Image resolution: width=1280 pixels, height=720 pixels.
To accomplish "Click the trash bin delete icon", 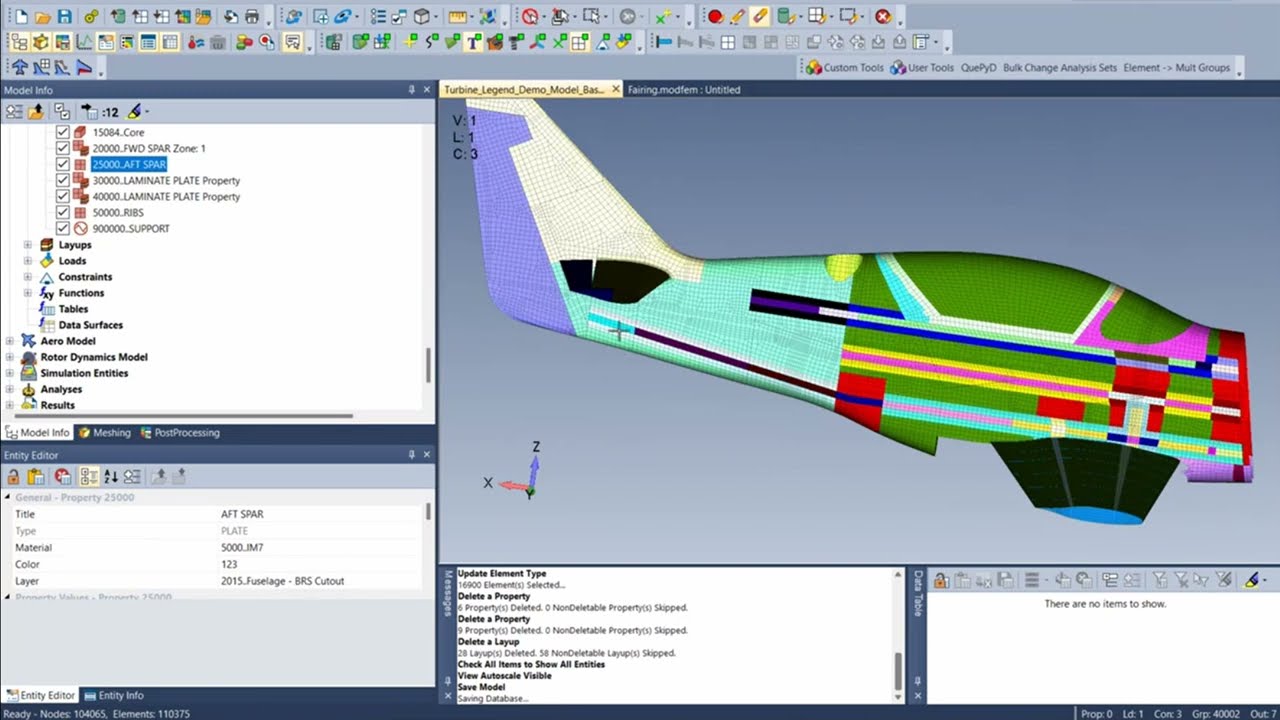I will pyautogui.click(x=217, y=42).
